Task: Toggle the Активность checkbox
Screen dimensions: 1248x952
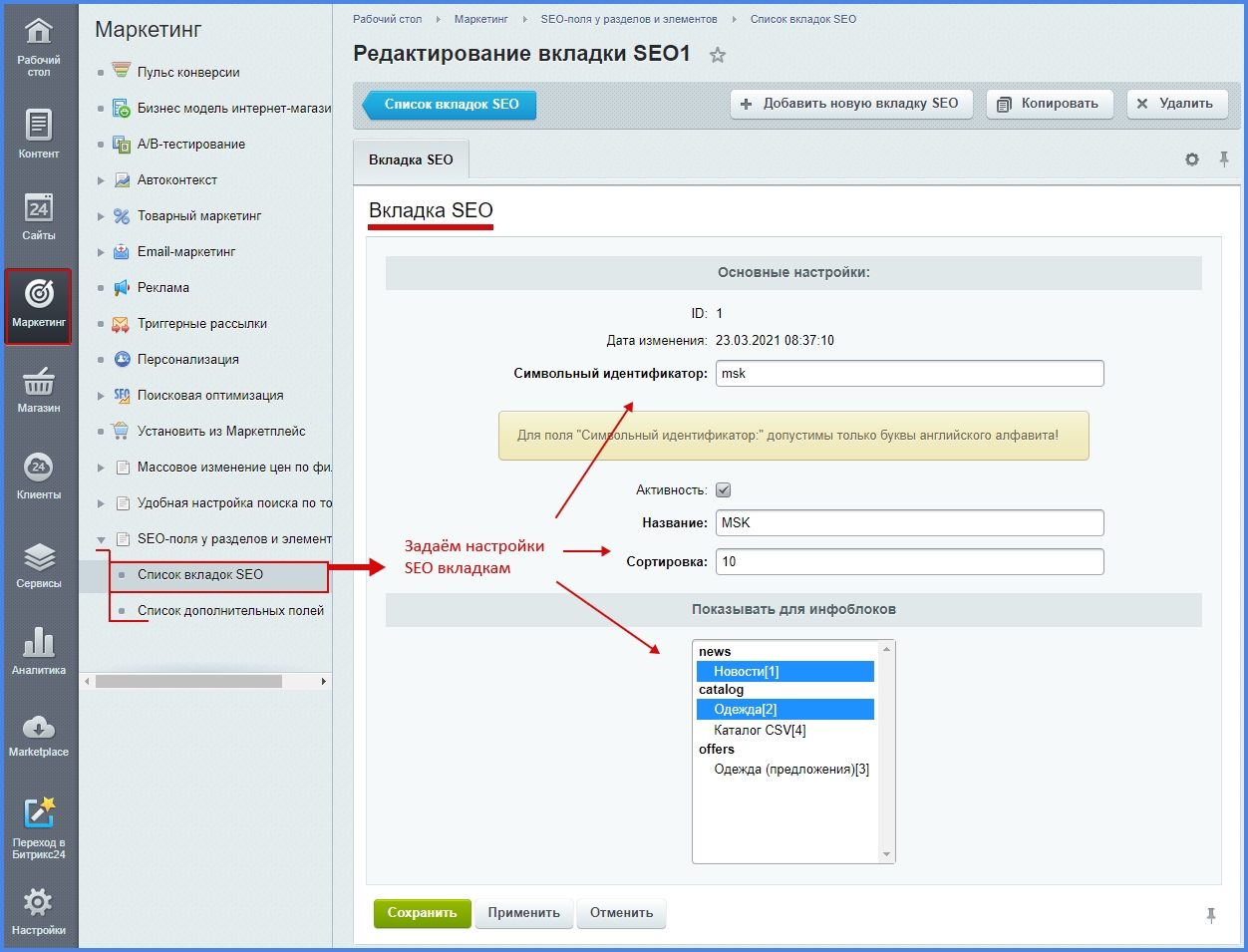Action: pos(724,490)
